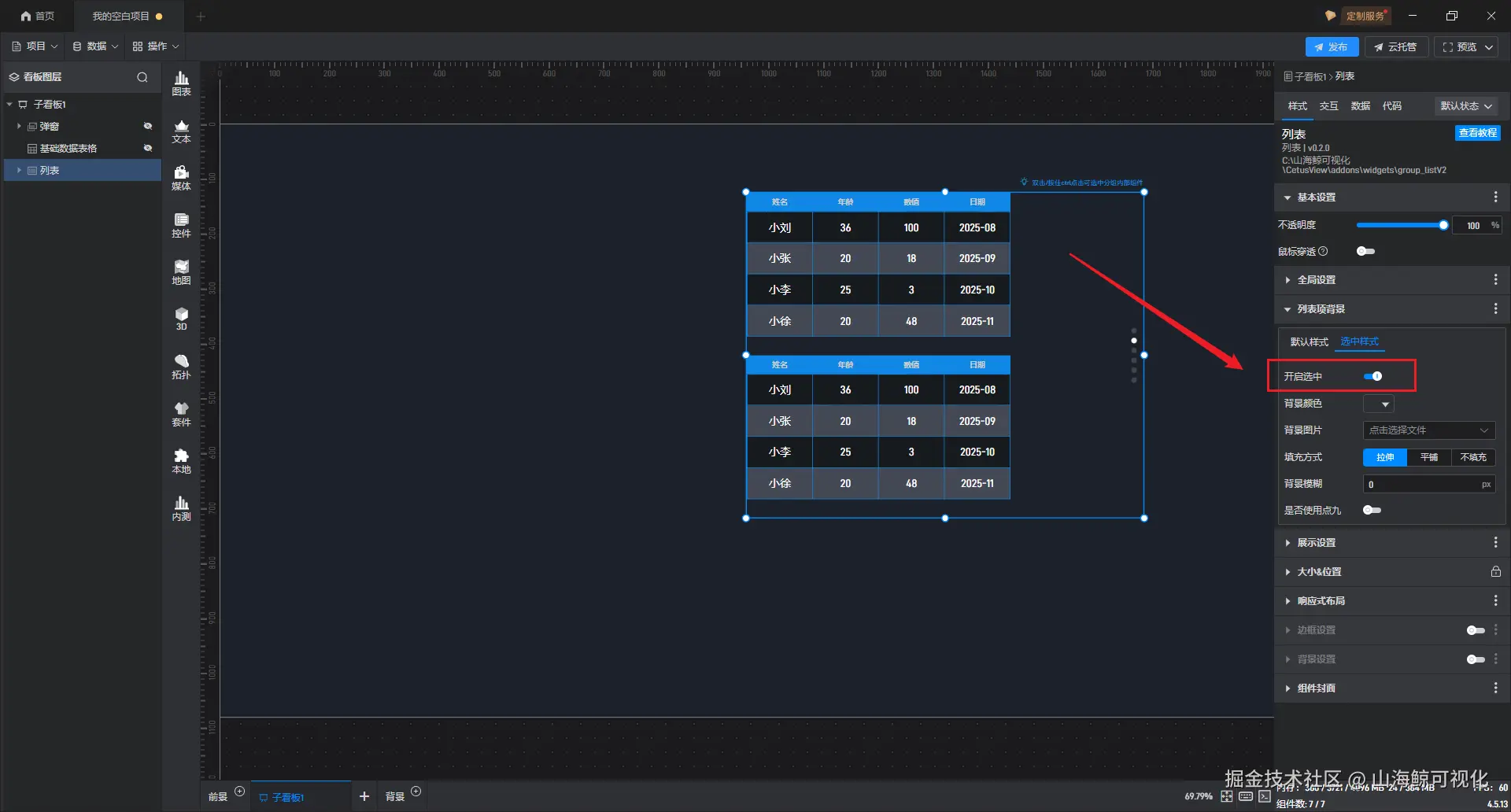
Task: Open more options for 全局设置 section
Action: [1496, 280]
